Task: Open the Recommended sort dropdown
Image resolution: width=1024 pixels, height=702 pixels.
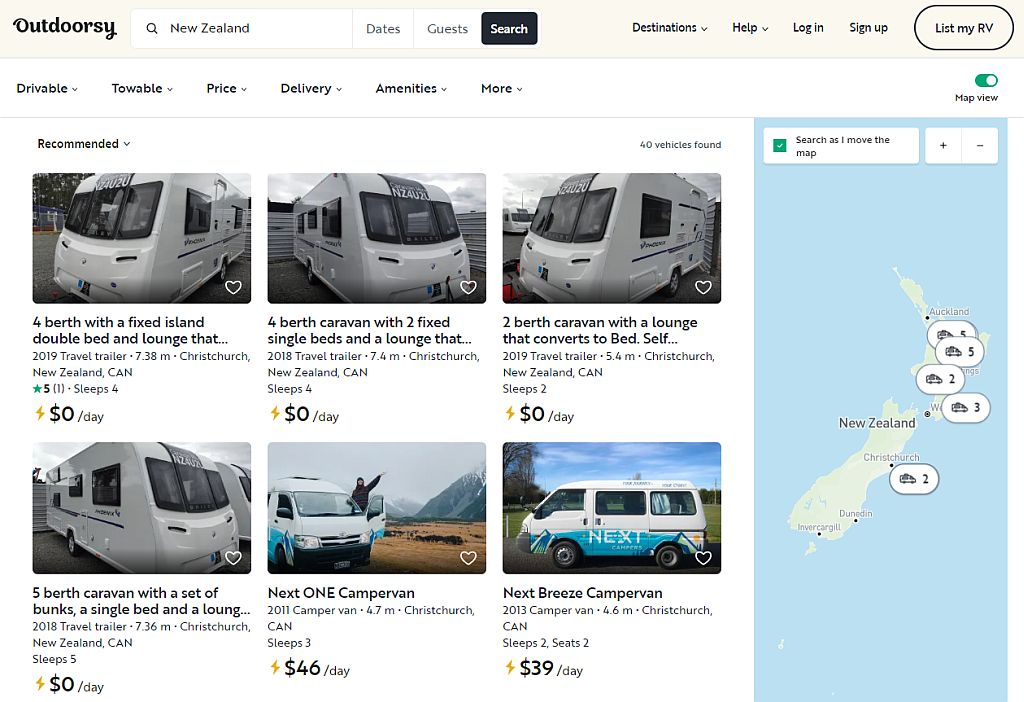Action: tap(84, 143)
